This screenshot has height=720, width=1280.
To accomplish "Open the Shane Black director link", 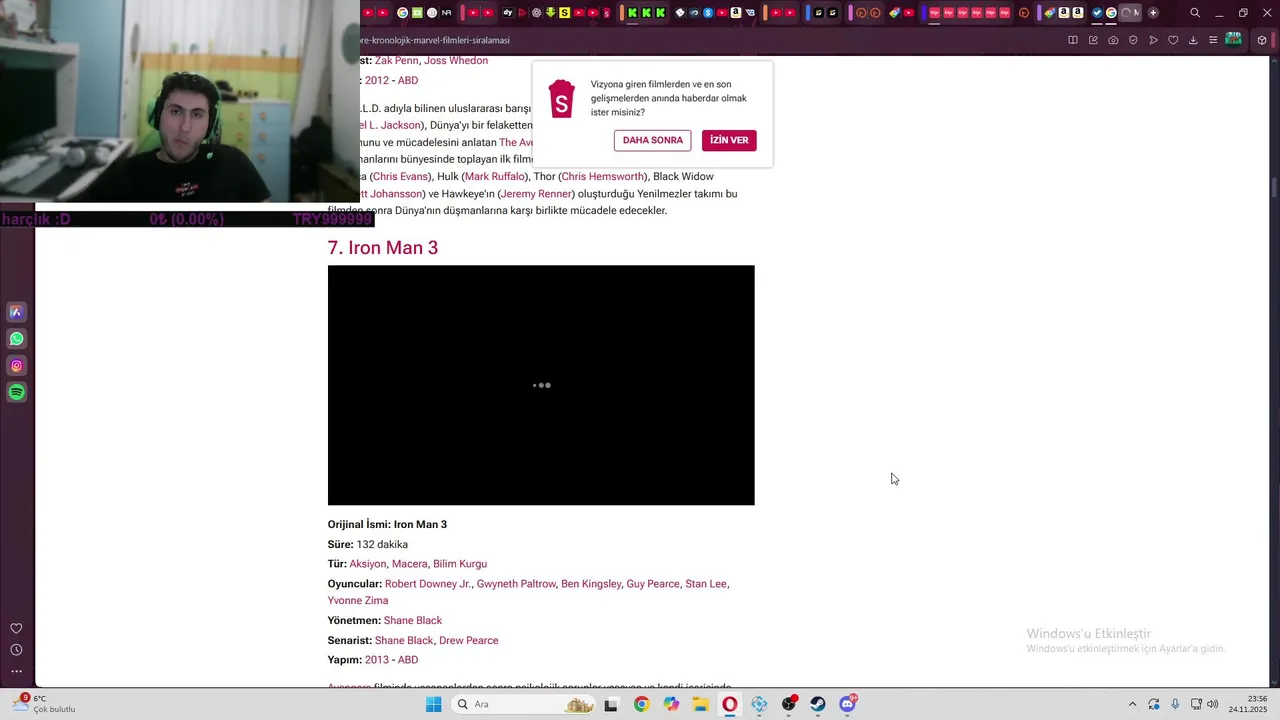I will click(x=413, y=621).
